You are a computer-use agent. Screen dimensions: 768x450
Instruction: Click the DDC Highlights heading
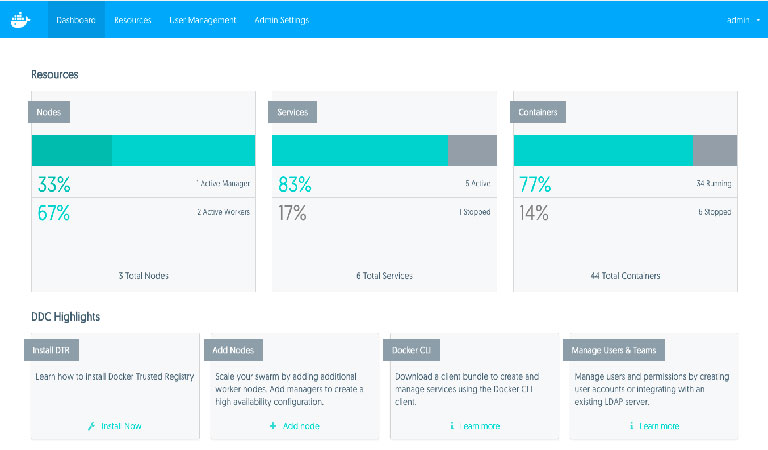click(66, 317)
